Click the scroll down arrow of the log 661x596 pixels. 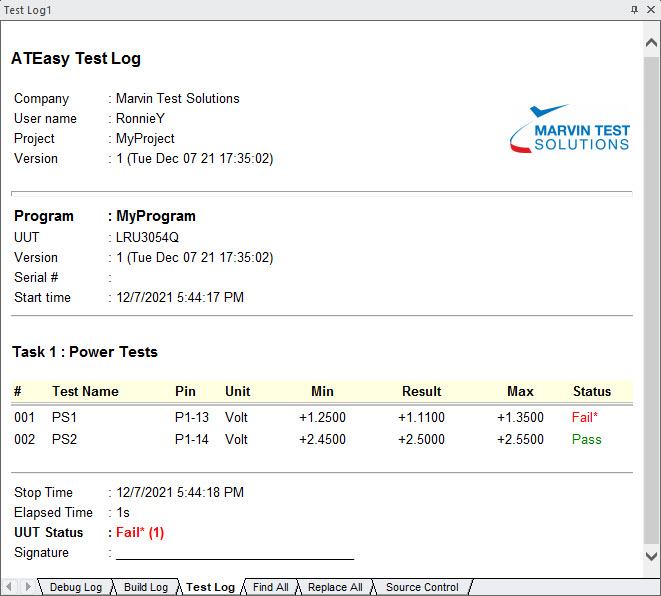pos(651,555)
